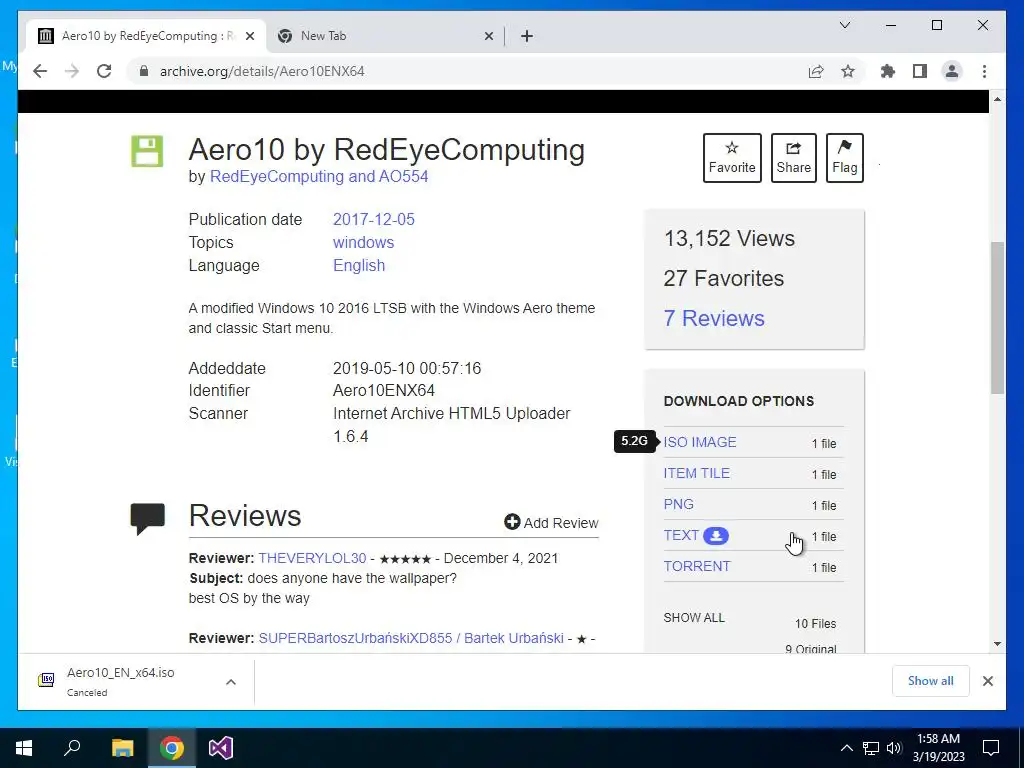Show hidden tray icons chevron
Viewport: 1024px width, 768px height.
(846, 748)
